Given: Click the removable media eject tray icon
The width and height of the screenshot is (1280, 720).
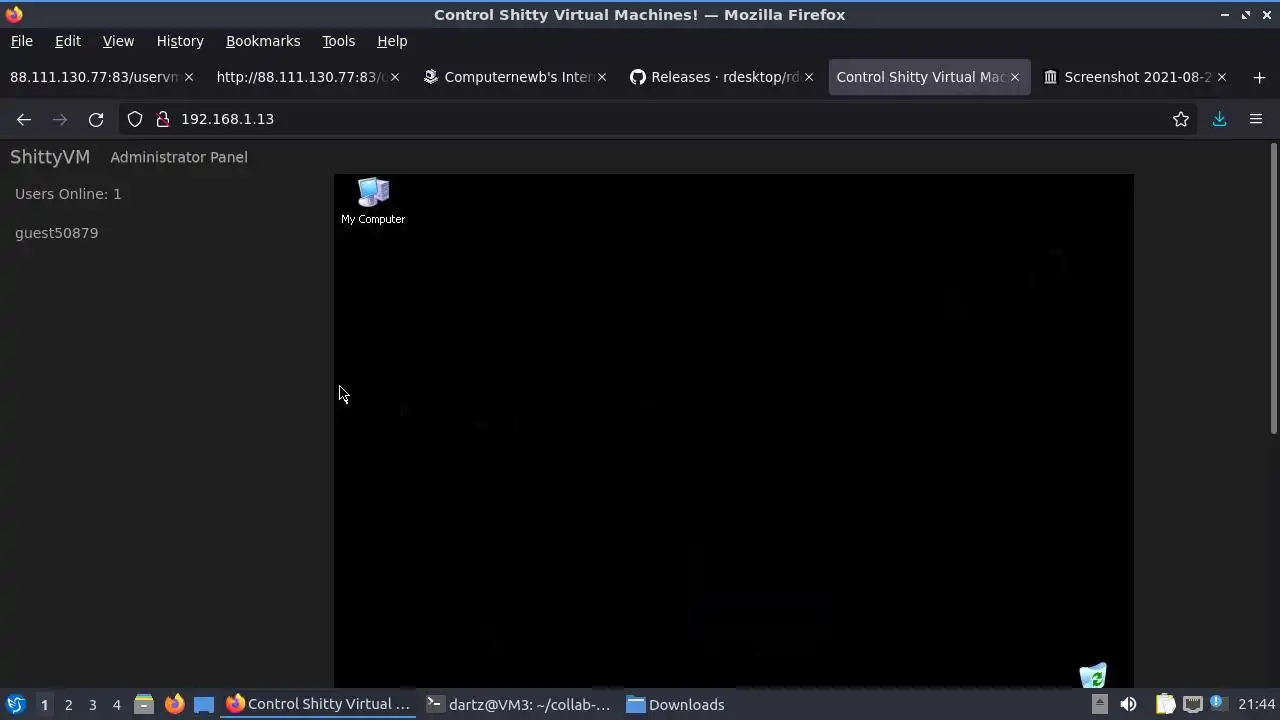Looking at the screenshot, I should pos(1099,705).
